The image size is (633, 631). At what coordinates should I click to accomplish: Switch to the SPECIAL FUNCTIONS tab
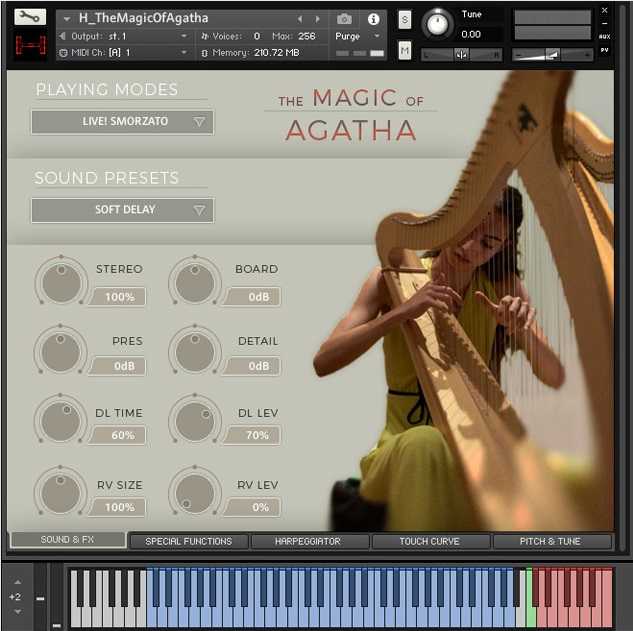[189, 541]
